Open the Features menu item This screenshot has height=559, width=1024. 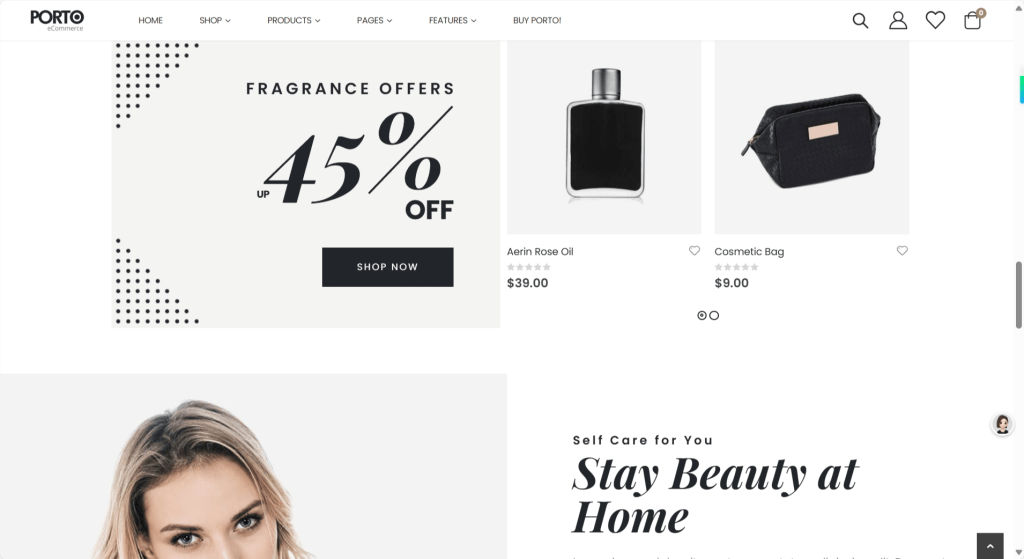[453, 20]
